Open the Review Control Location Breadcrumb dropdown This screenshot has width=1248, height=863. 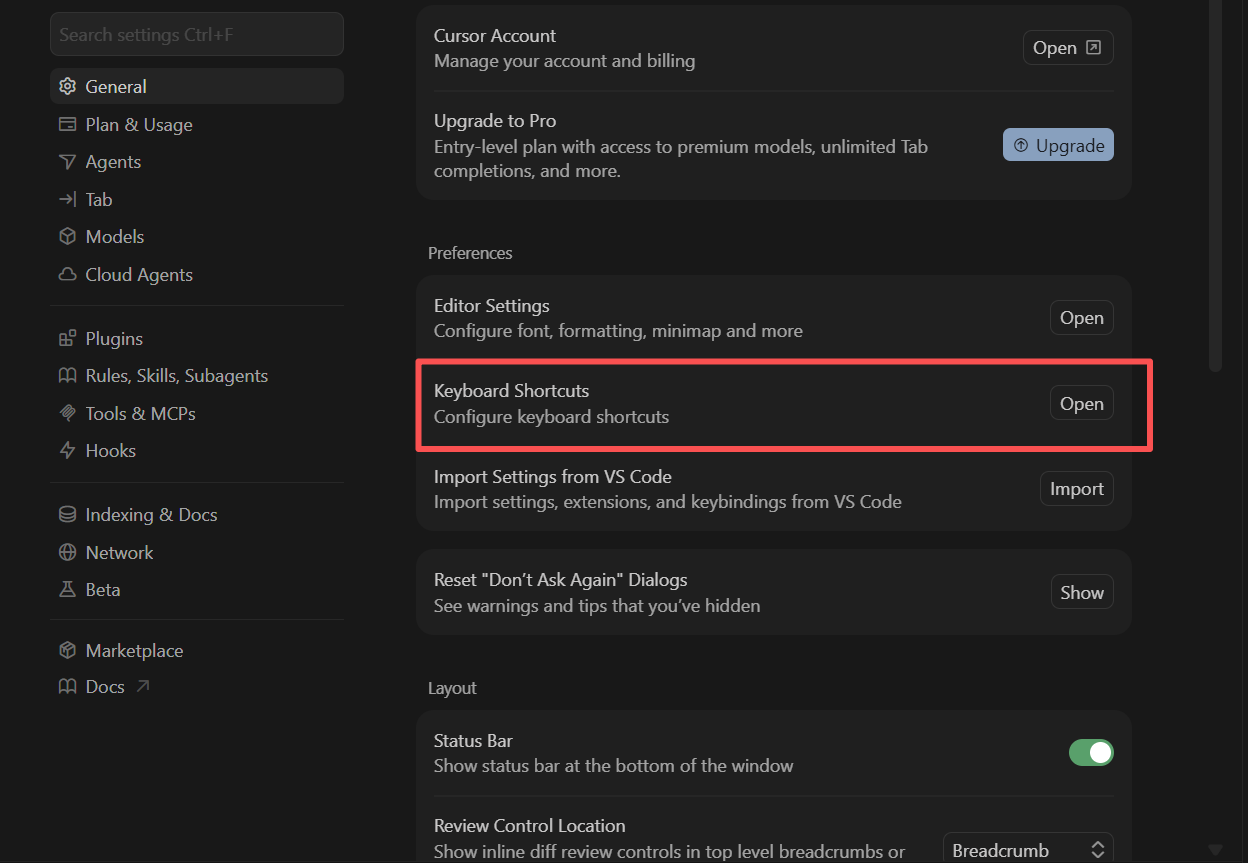click(x=1028, y=850)
